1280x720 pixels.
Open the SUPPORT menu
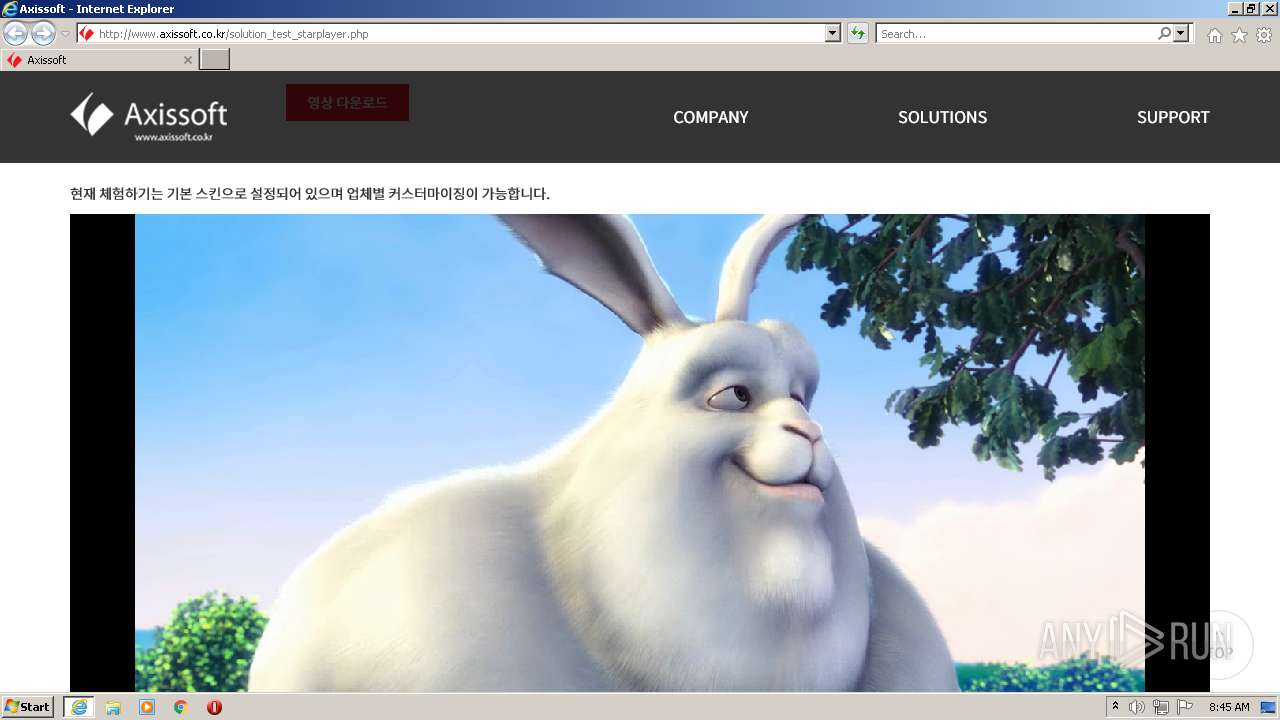pyautogui.click(x=1173, y=117)
